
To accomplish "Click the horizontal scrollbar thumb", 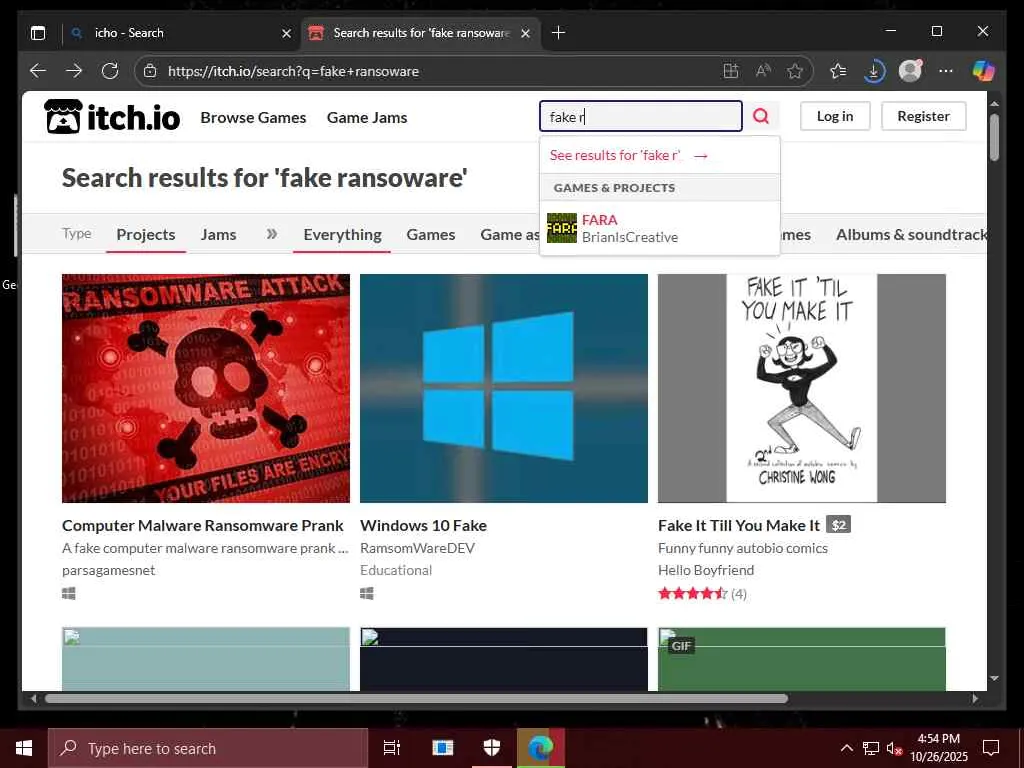I will [x=416, y=698].
